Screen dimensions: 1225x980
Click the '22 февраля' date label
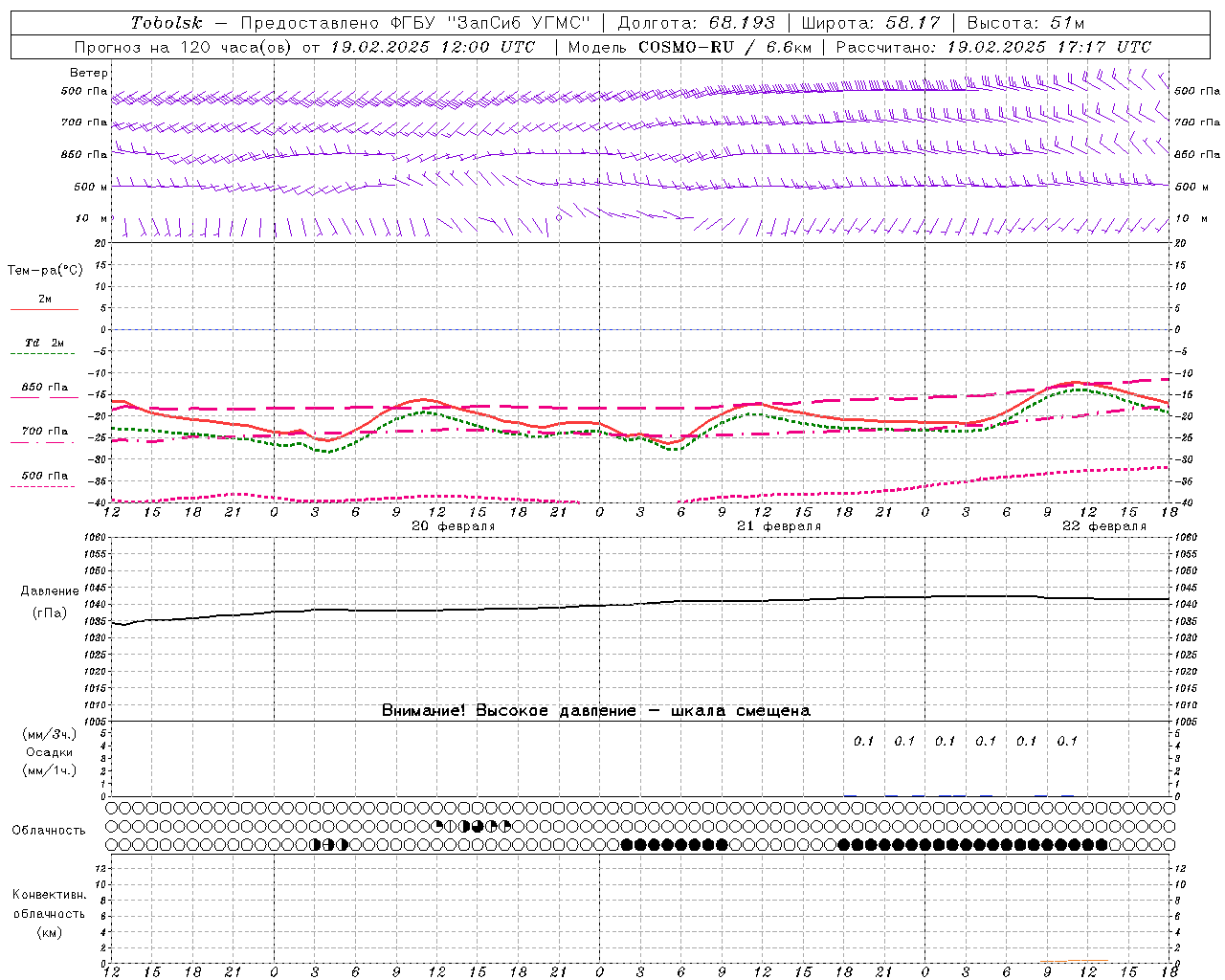coord(1104,526)
